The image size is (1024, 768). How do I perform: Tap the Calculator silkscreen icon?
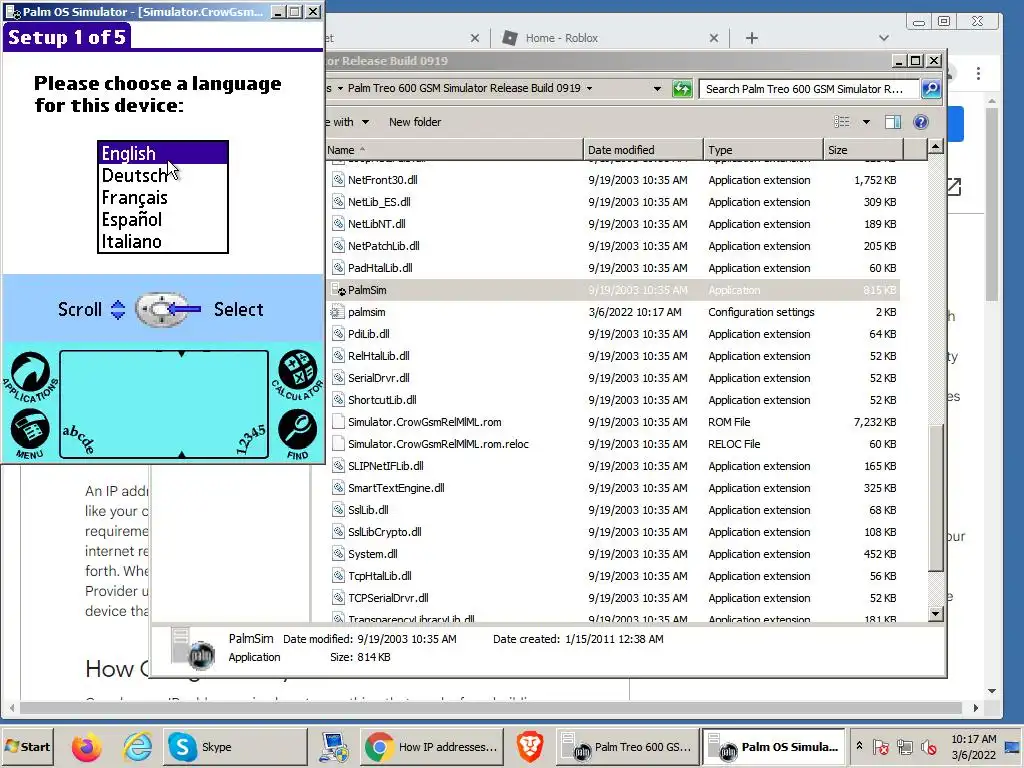pos(298,375)
